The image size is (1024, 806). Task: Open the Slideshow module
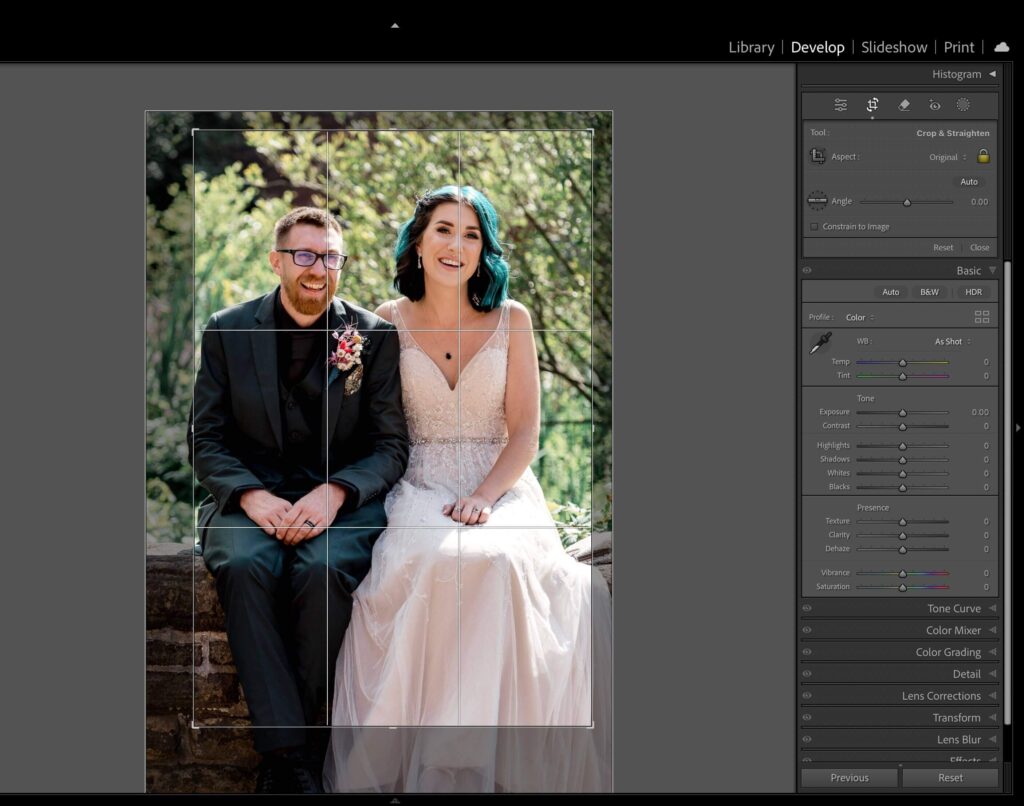coord(893,47)
